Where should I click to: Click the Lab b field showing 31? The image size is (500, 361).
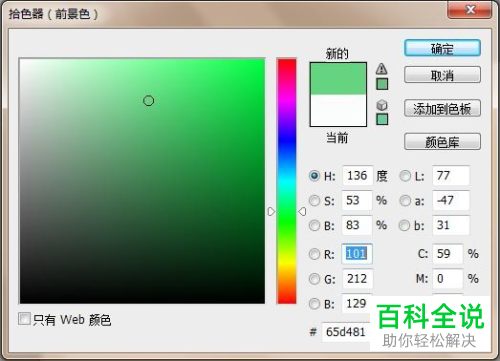451,225
